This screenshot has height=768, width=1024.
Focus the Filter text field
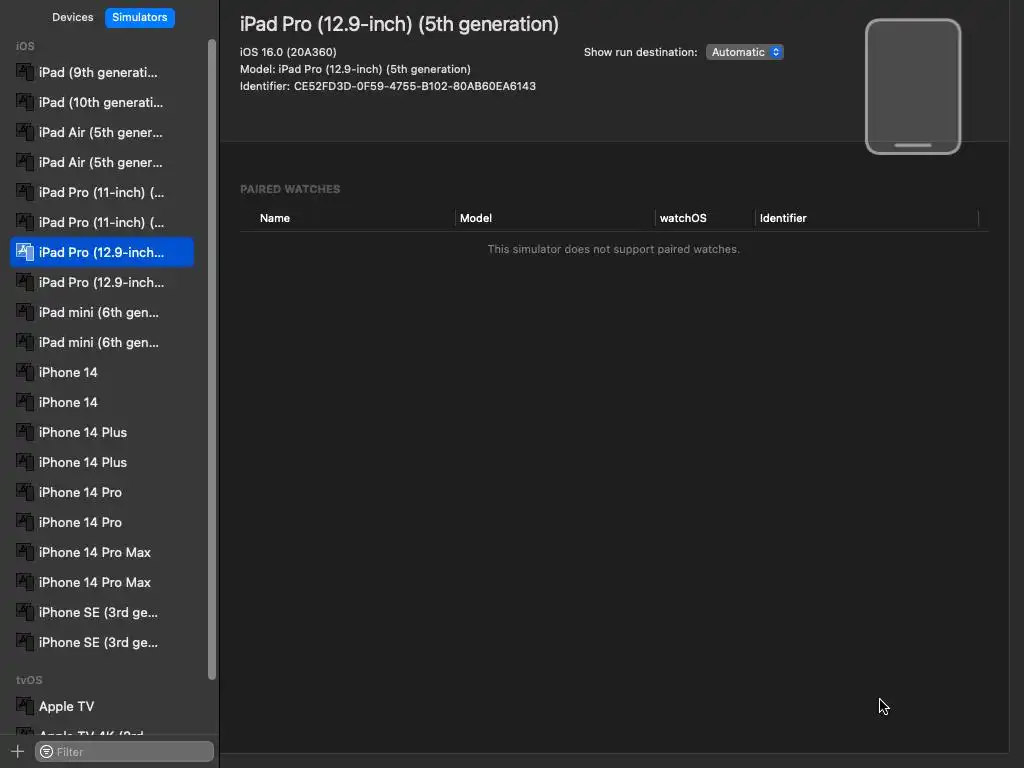coord(124,752)
